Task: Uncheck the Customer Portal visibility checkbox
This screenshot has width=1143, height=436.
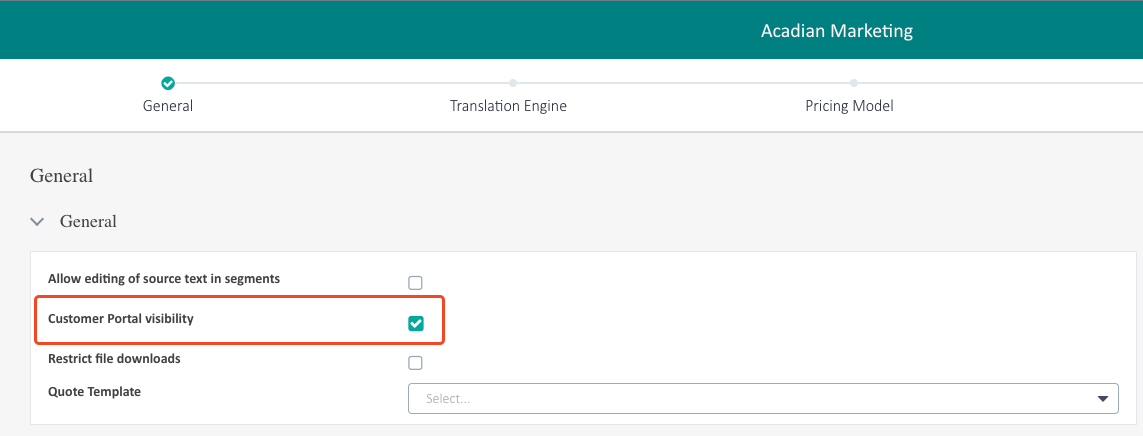Action: point(415,323)
